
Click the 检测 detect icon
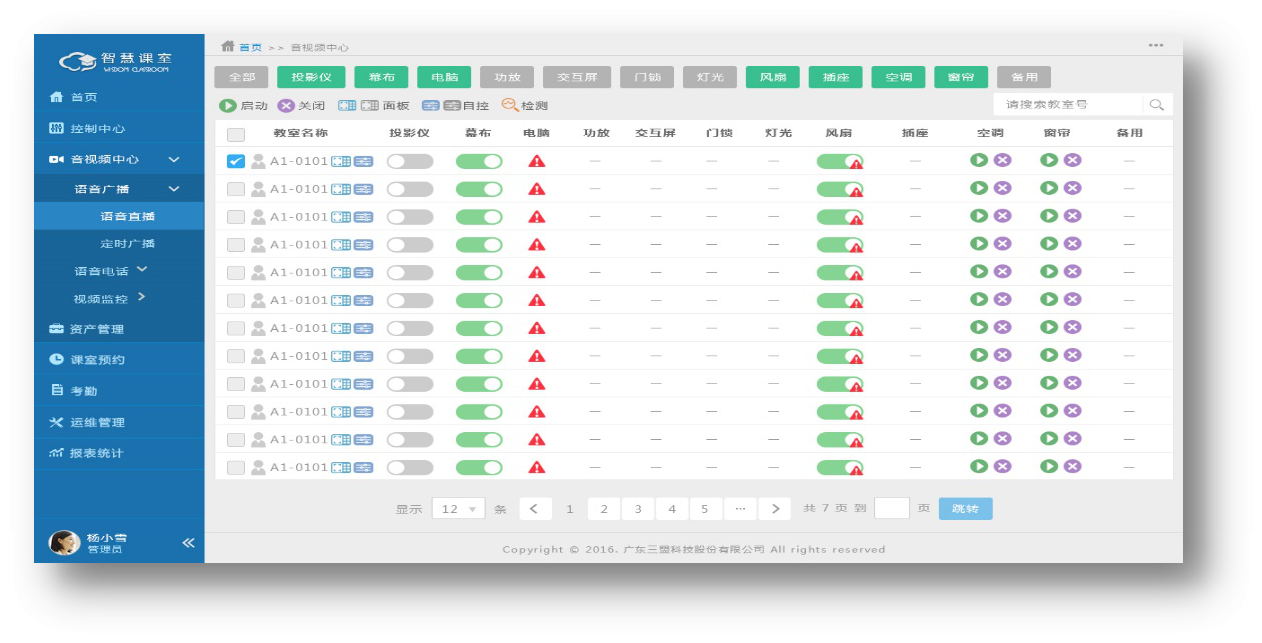(x=509, y=105)
